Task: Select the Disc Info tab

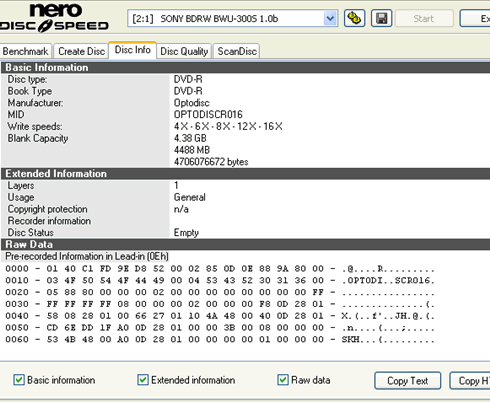Action: pyautogui.click(x=133, y=50)
